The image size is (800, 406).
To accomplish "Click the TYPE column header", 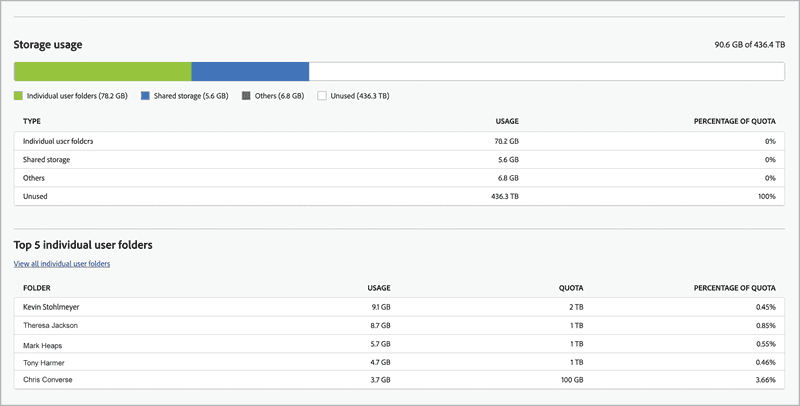I will [x=32, y=121].
